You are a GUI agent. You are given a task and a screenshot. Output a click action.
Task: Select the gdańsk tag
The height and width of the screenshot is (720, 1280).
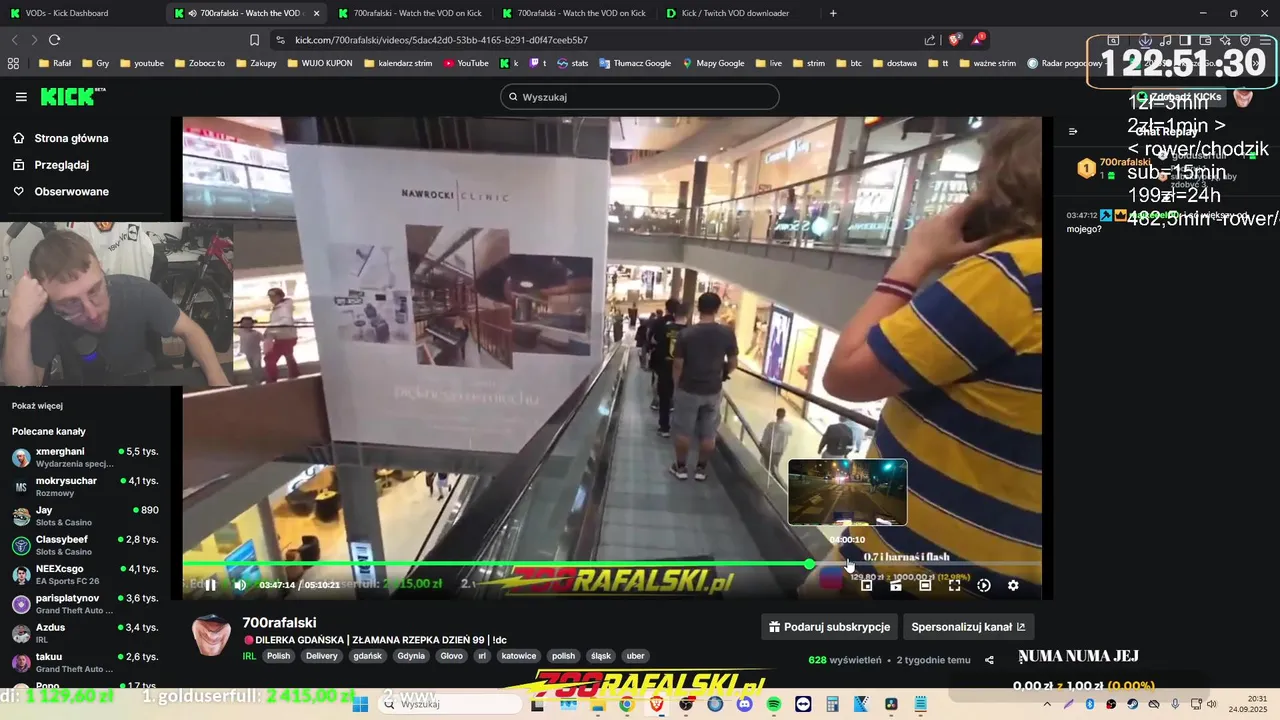[368, 656]
